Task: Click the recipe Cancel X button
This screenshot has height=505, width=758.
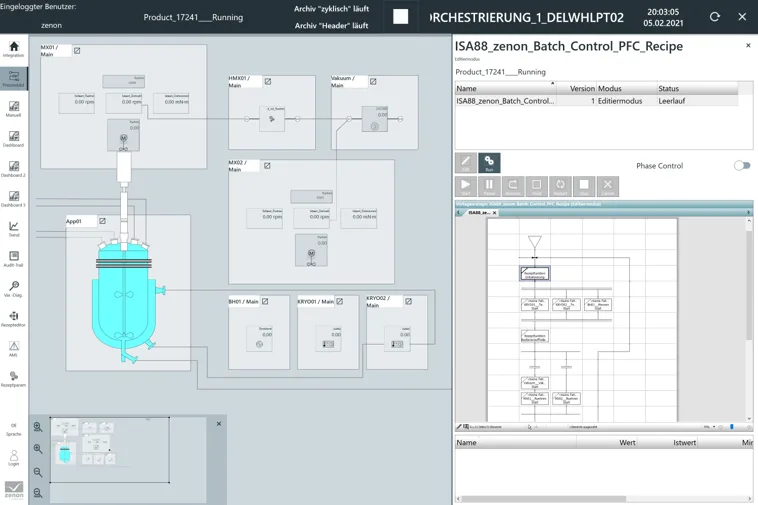Action: tap(608, 186)
